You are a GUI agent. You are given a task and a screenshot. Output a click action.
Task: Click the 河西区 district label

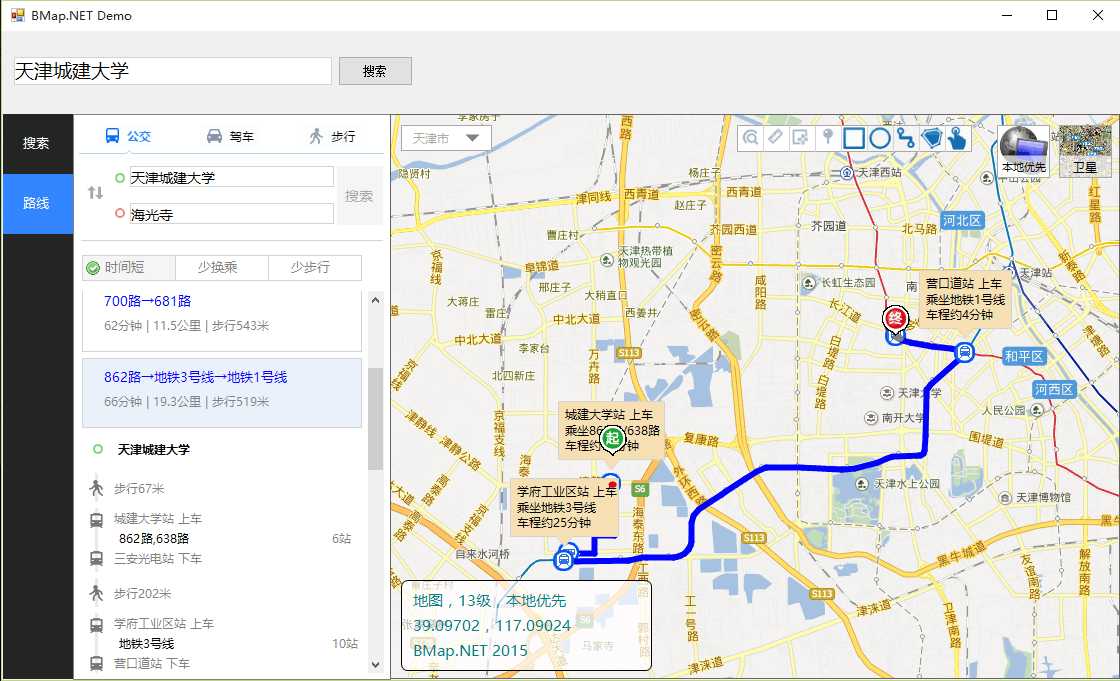click(1054, 389)
